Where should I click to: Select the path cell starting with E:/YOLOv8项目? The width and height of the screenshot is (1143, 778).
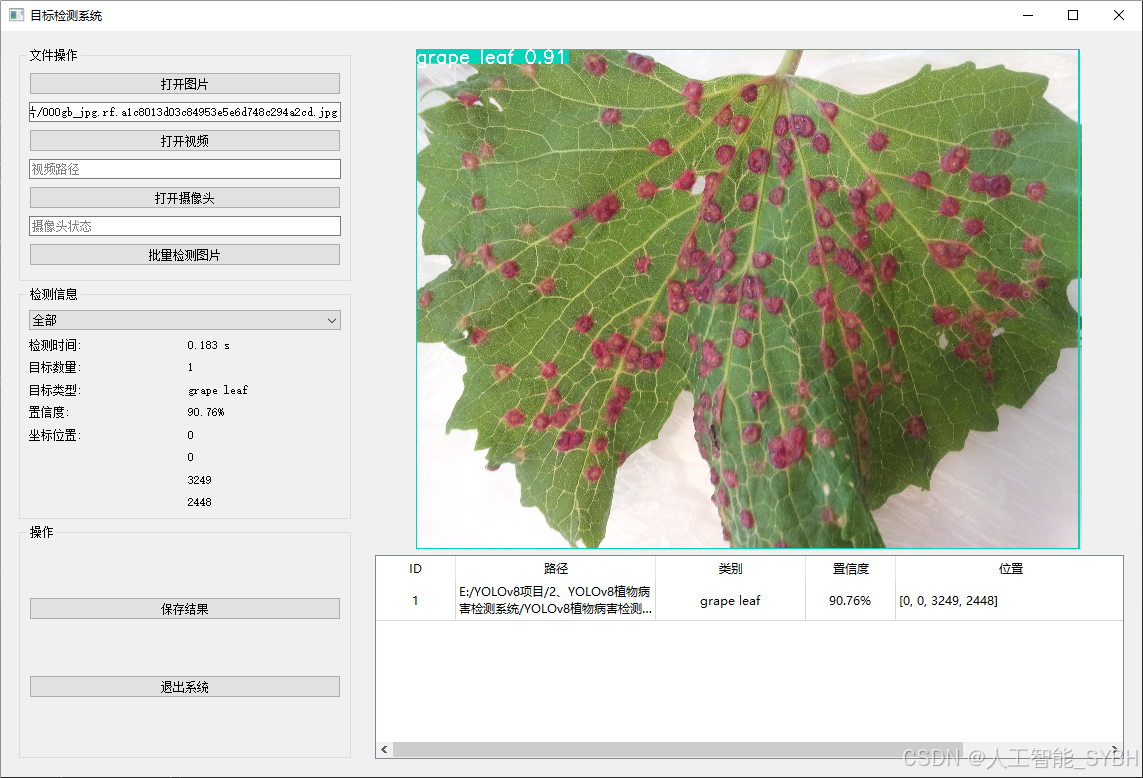555,601
